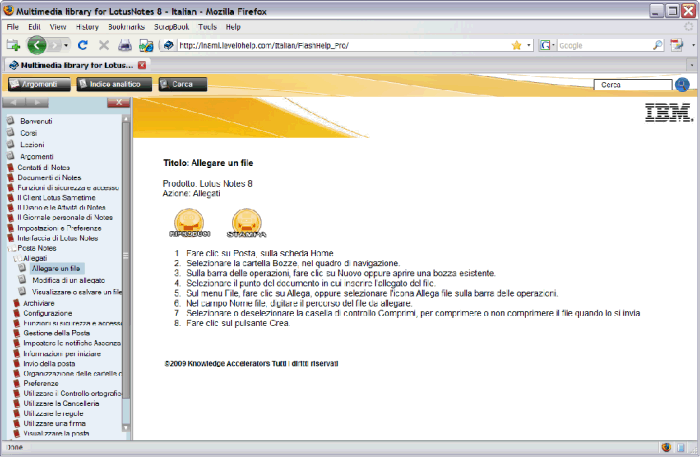Screen dimensions: 700x457
Task: Print the topic with the STAMPA icon
Action: click(246, 223)
